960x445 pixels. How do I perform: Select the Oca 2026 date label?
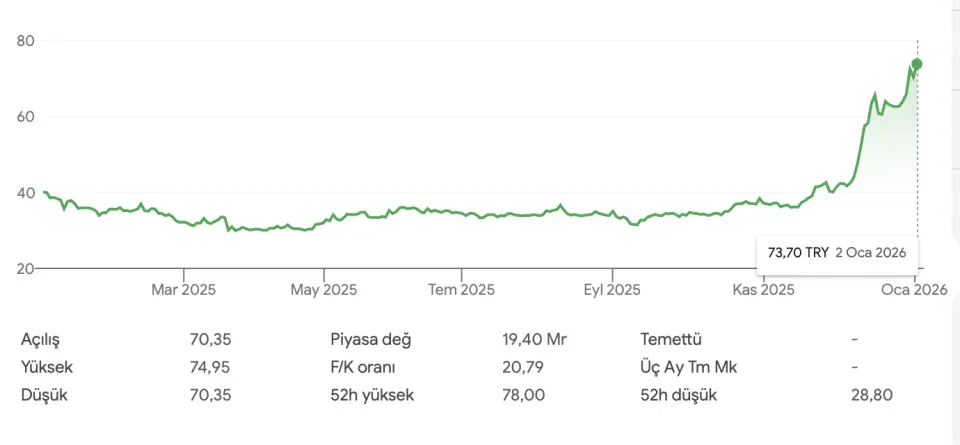(914, 290)
